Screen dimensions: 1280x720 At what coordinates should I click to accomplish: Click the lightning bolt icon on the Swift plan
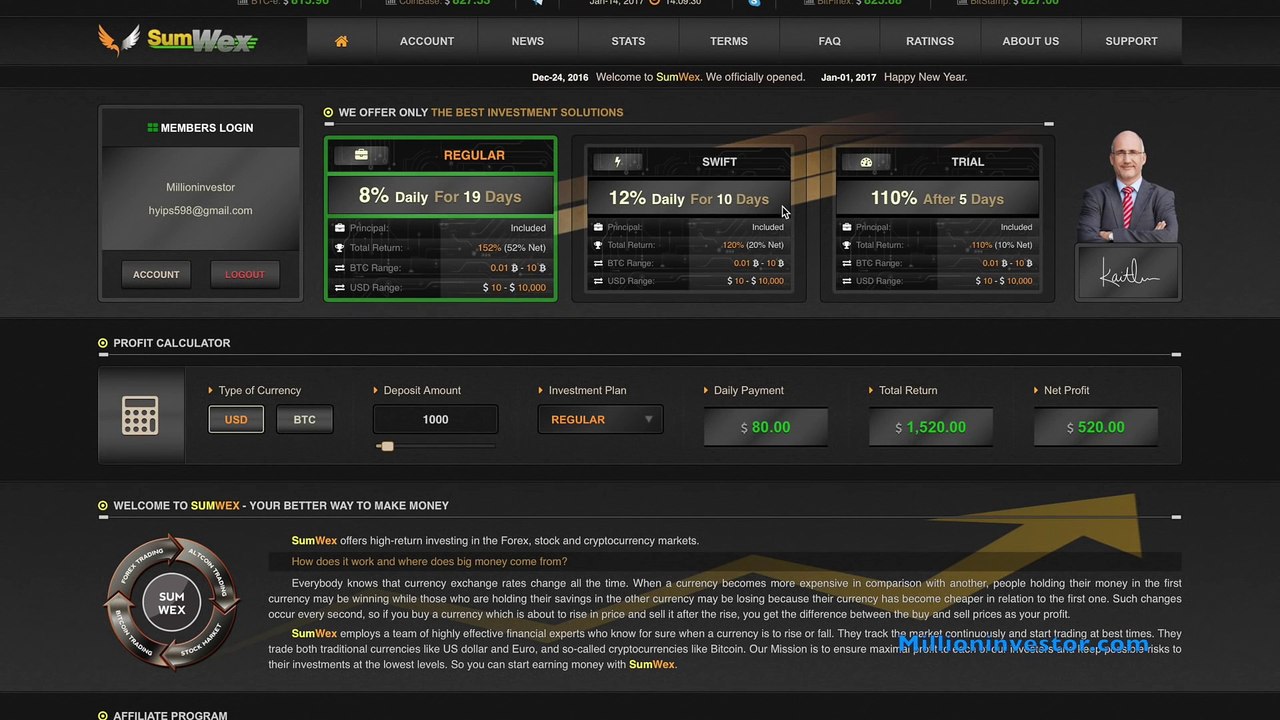point(617,161)
